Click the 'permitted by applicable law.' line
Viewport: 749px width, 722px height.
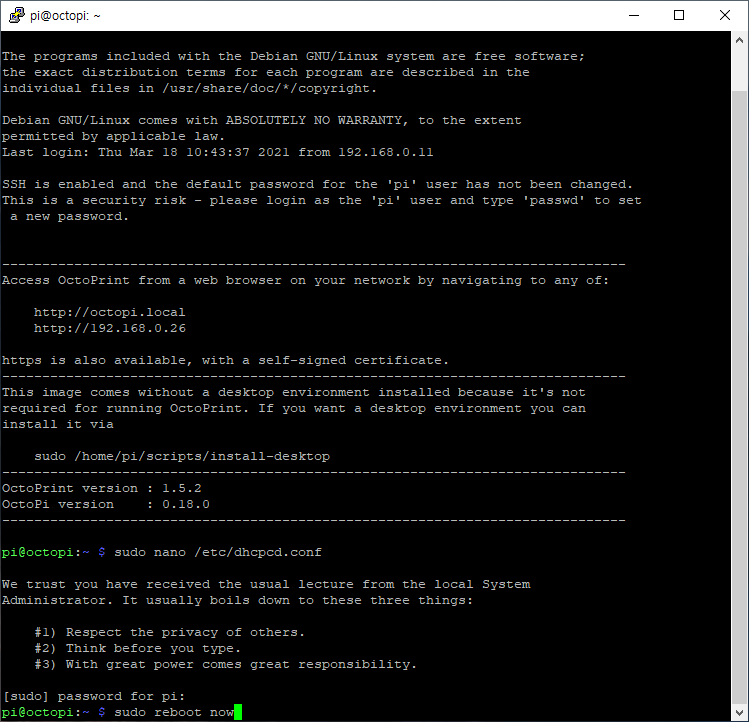pos(113,136)
